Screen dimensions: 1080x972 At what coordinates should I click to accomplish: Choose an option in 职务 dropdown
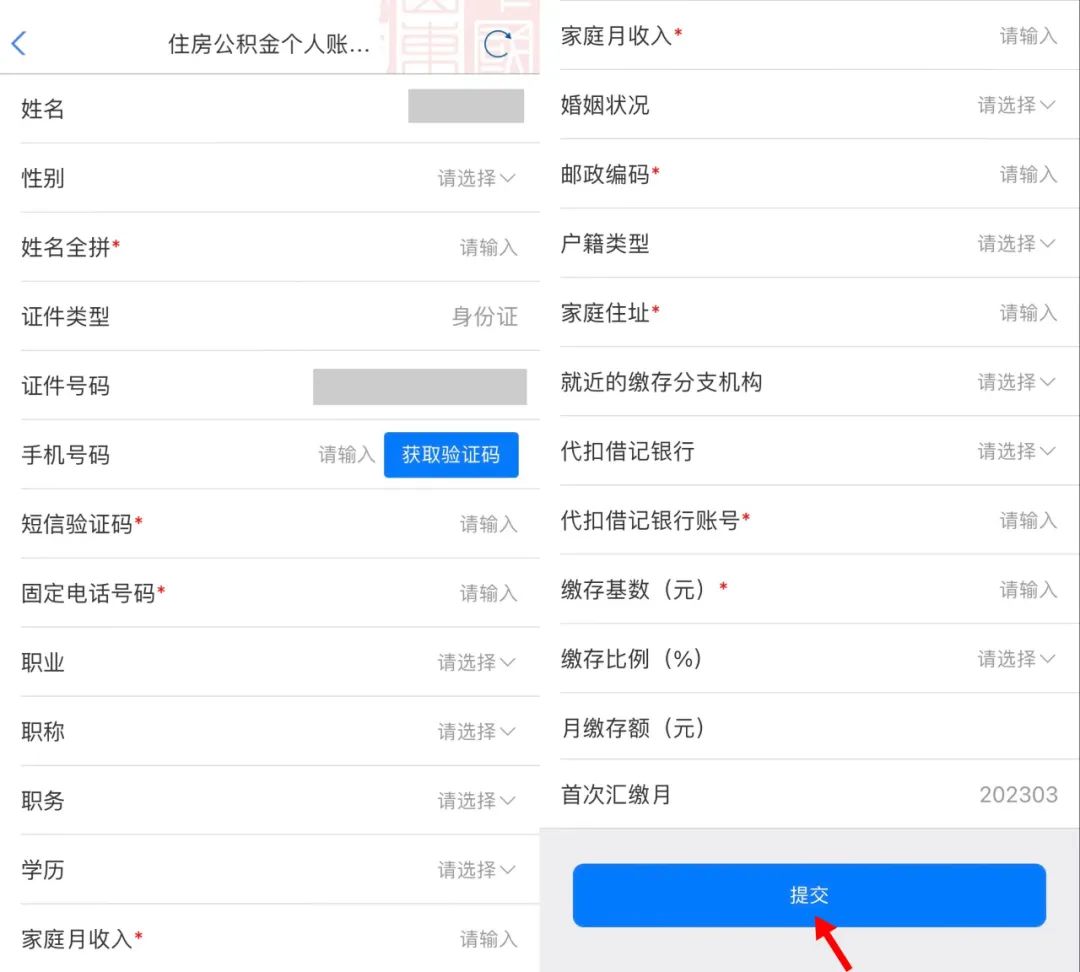(x=476, y=800)
